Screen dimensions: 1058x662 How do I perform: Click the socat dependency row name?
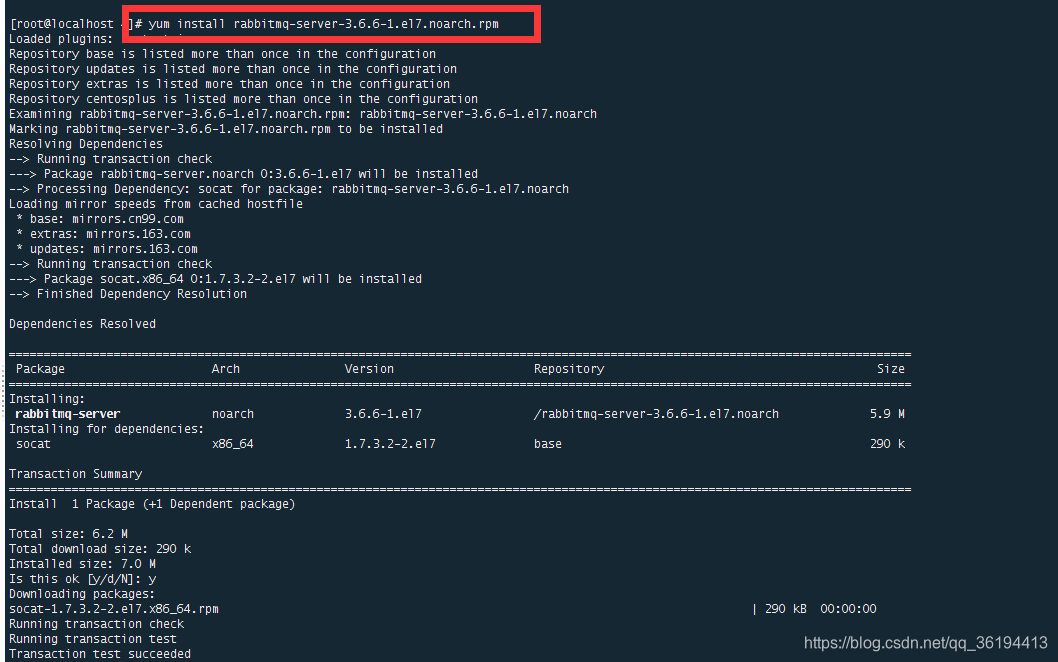[x=33, y=444]
